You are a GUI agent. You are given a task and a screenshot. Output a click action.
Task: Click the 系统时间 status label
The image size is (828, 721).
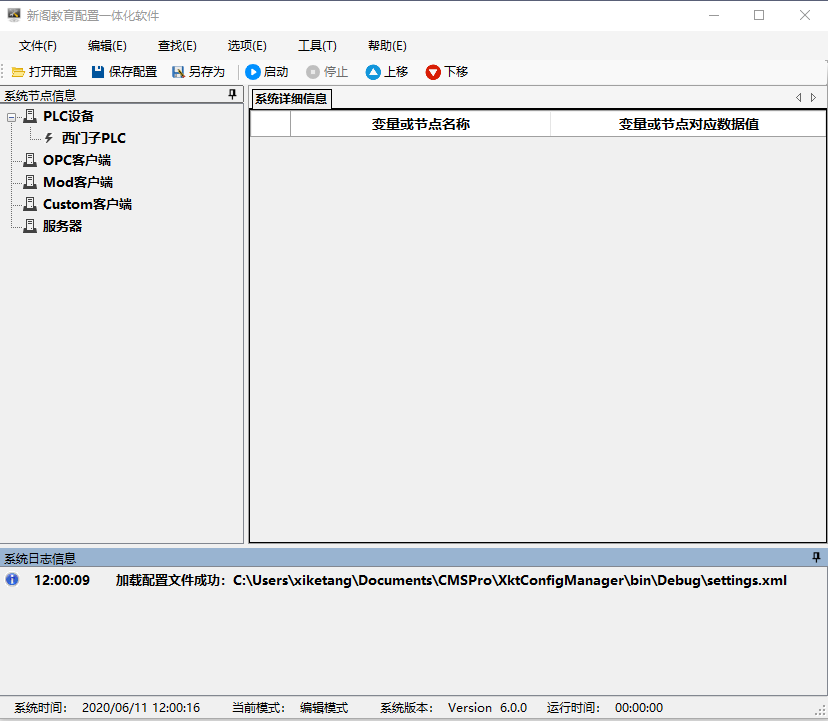[40, 708]
